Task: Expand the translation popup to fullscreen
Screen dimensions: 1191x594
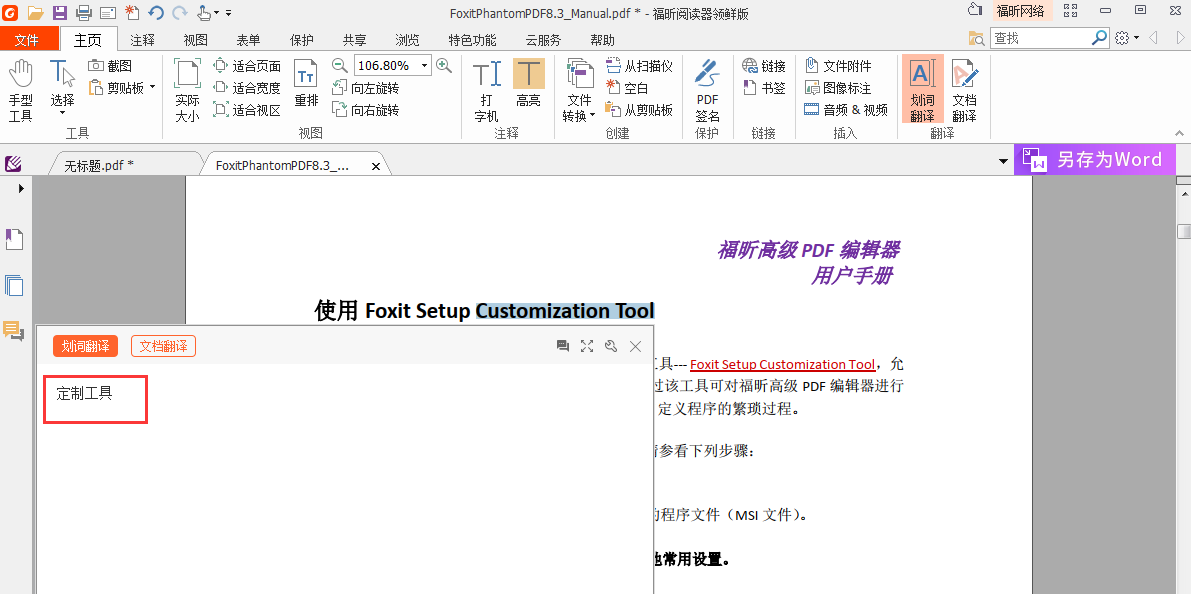Action: click(x=586, y=346)
